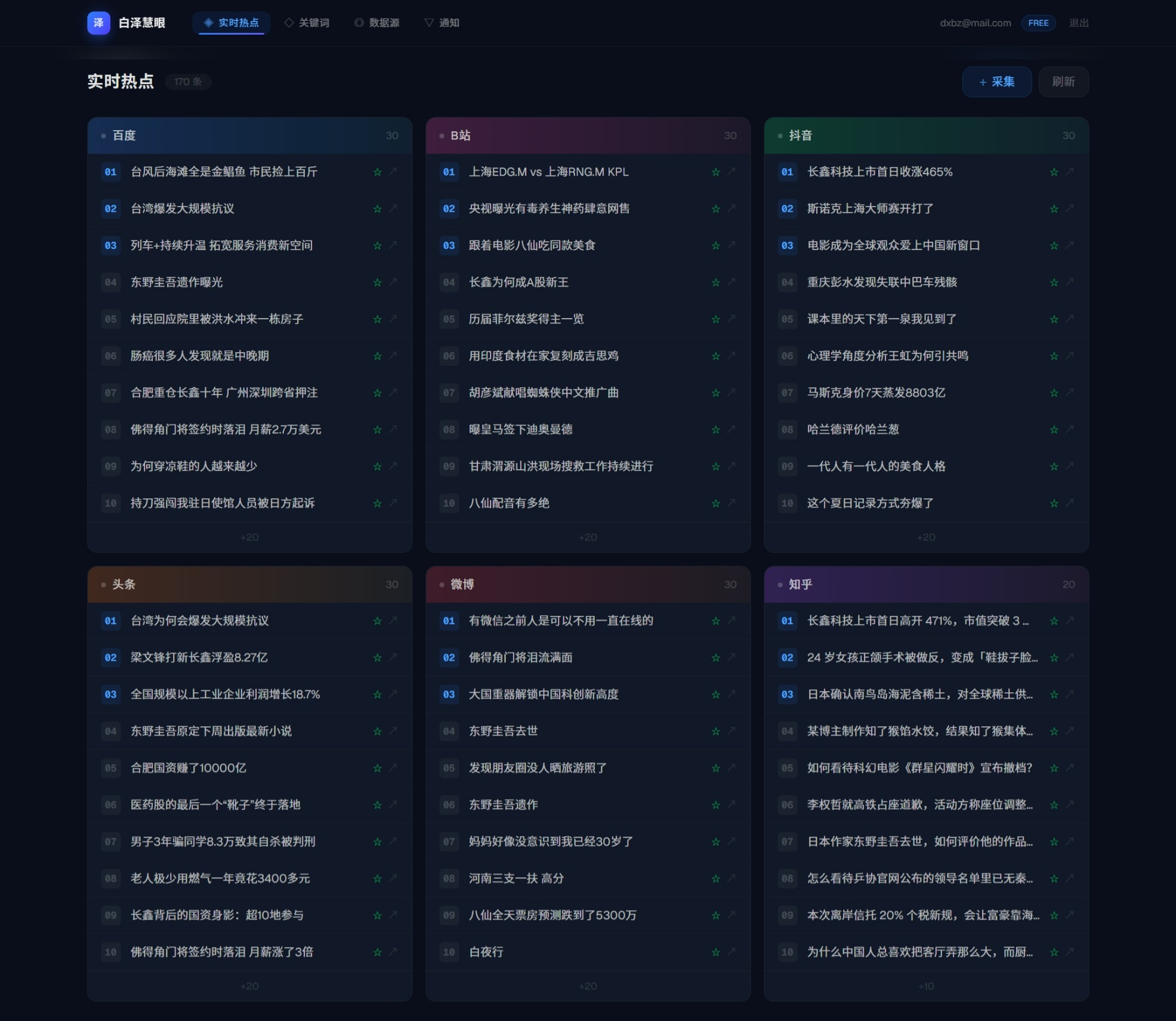Open external link for 肠癌很多人发现就是中晚期

click(x=393, y=356)
